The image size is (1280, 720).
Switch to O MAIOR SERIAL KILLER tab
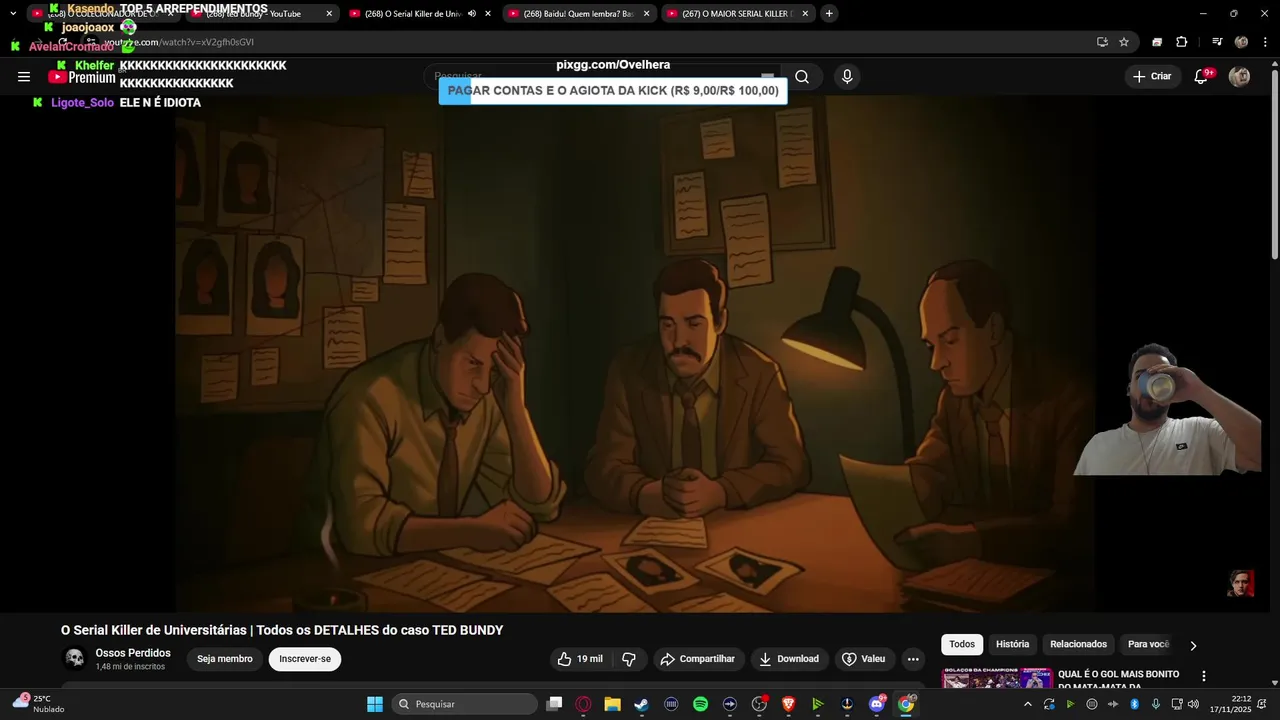737,13
